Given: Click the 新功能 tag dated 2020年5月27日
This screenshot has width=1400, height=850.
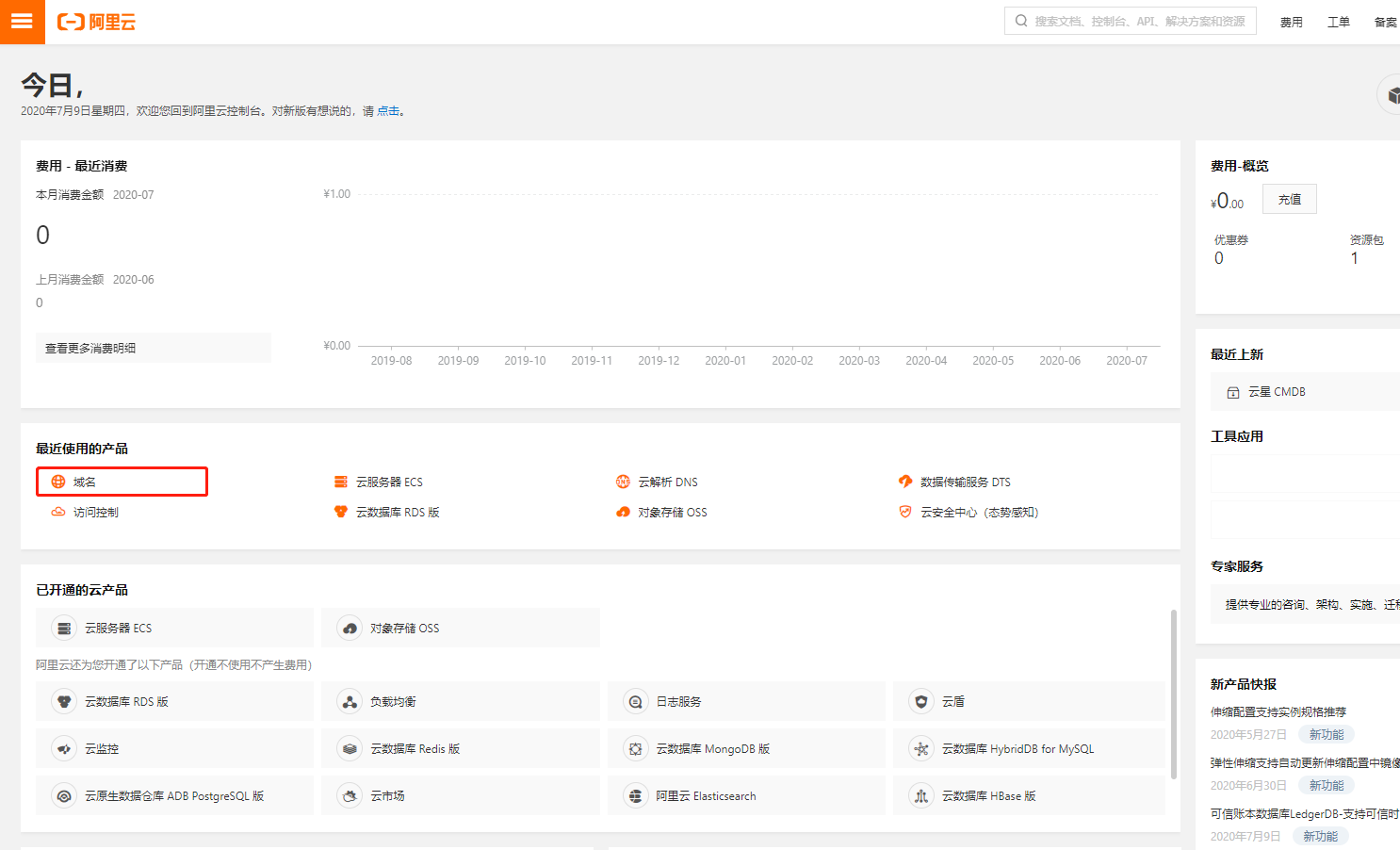Looking at the screenshot, I should tap(1327, 734).
